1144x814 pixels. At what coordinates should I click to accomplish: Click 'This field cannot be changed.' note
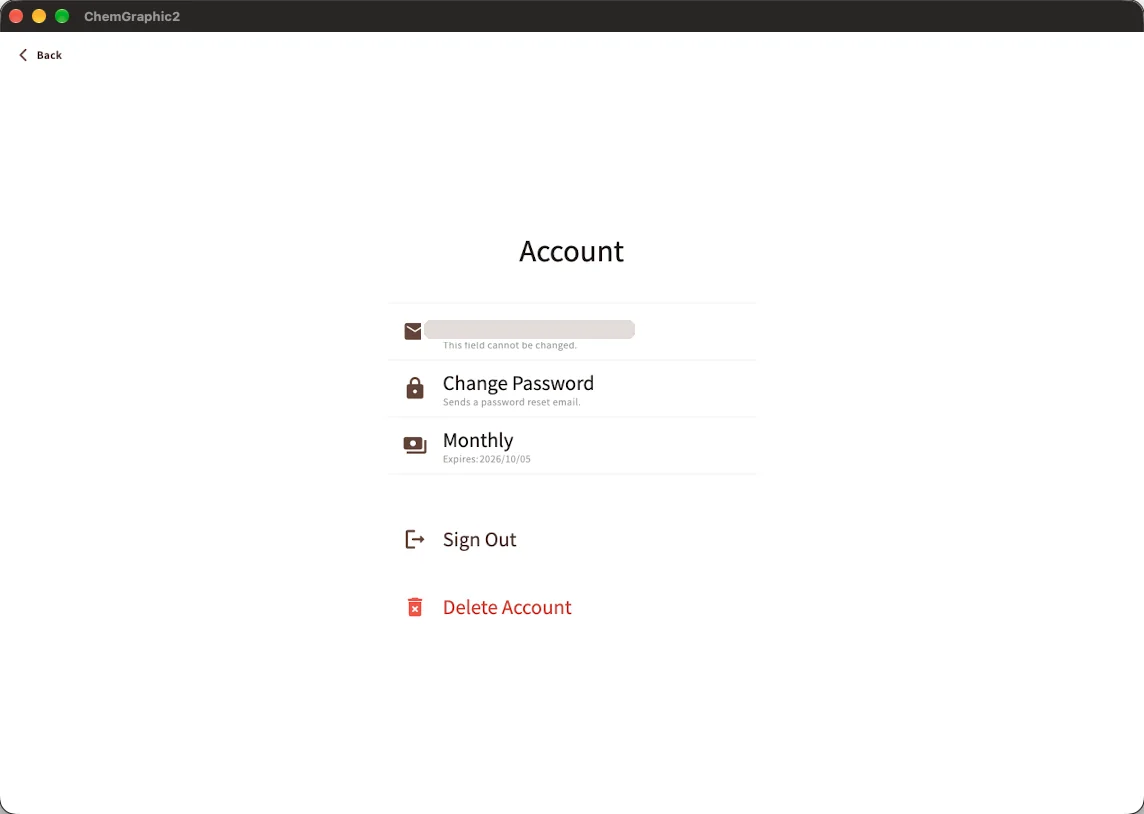[509, 346]
